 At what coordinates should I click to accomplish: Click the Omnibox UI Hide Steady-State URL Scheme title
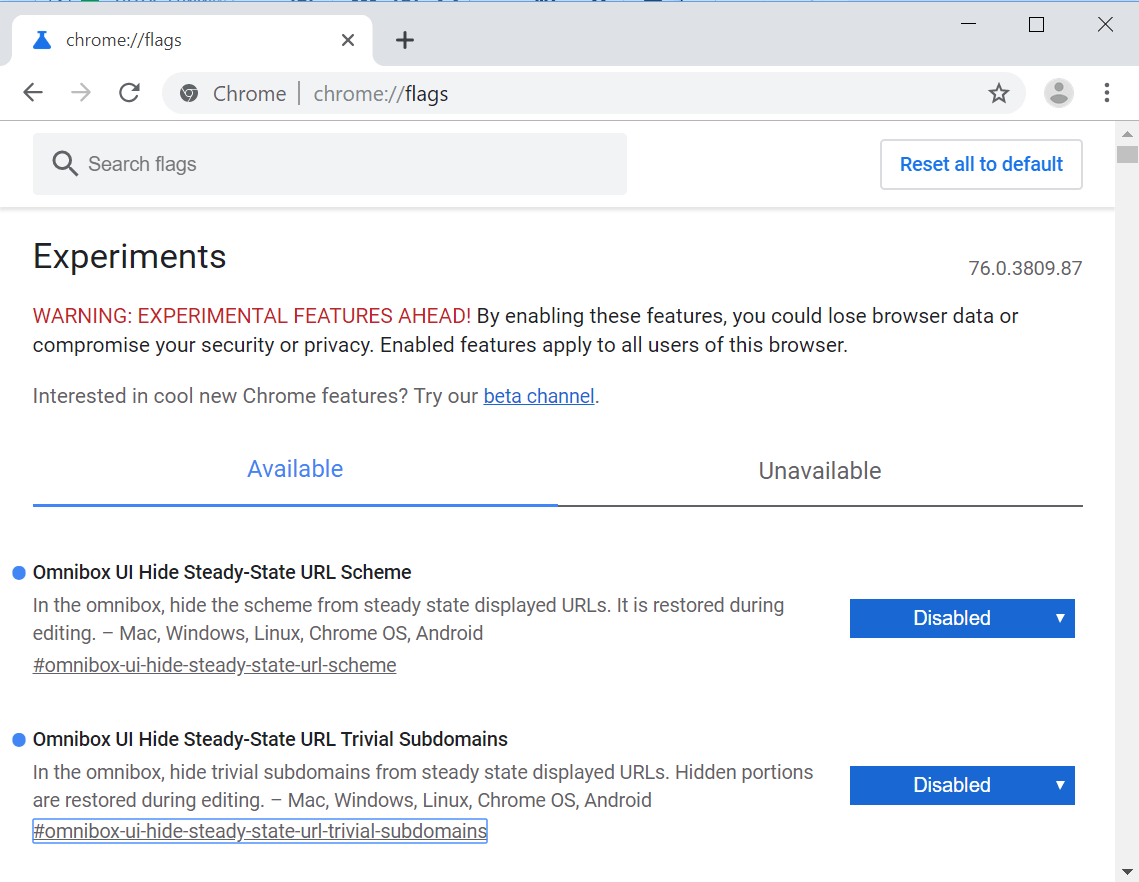click(222, 573)
